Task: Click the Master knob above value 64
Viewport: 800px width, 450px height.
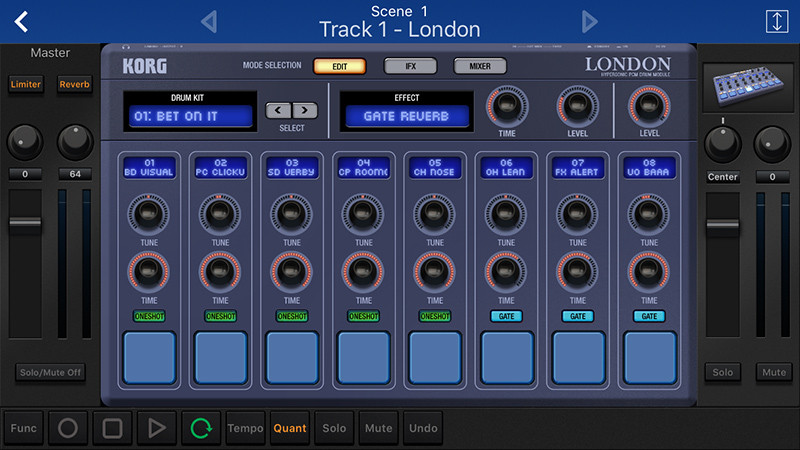Action: (75, 143)
